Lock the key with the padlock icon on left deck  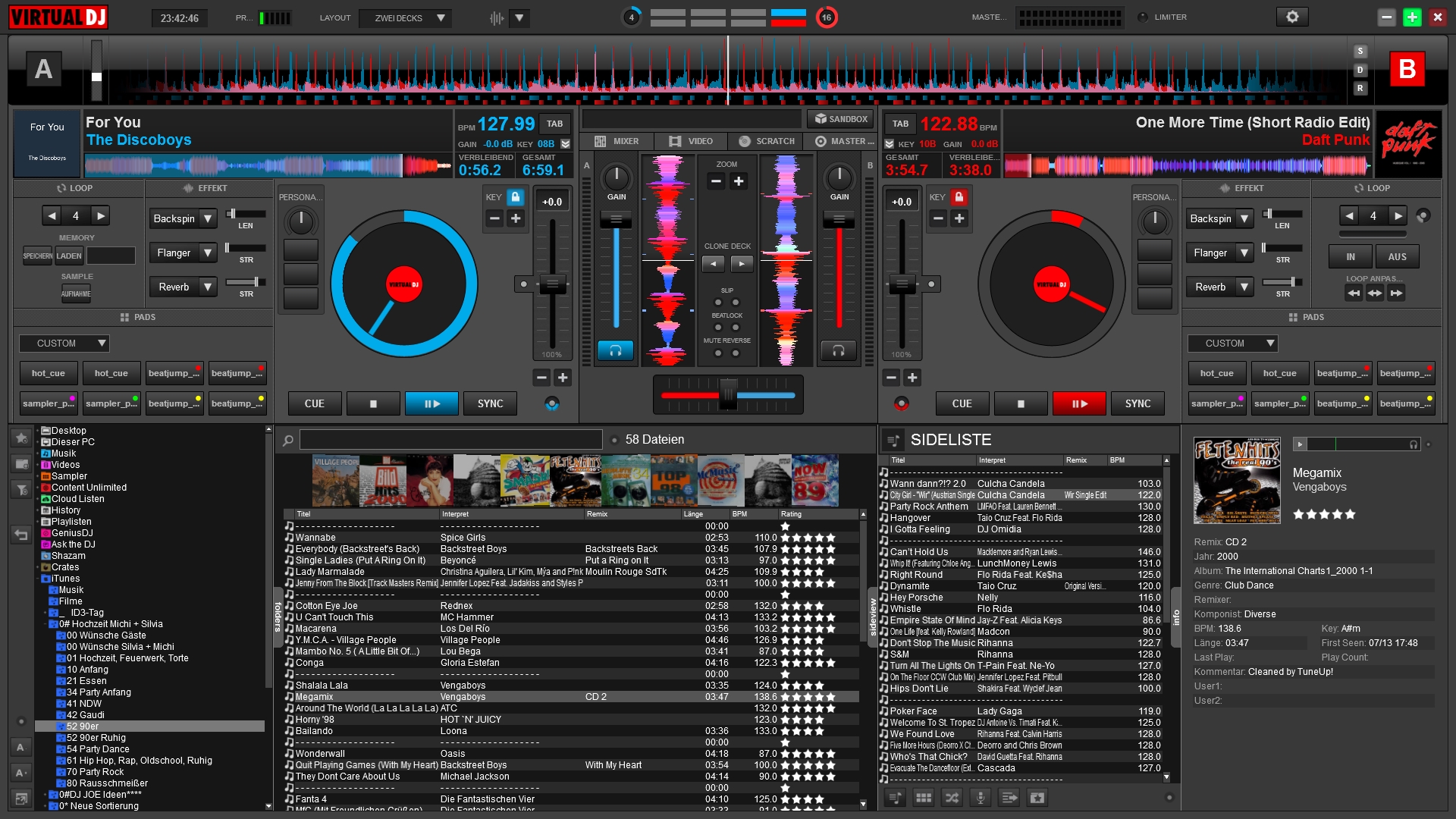pos(516,196)
